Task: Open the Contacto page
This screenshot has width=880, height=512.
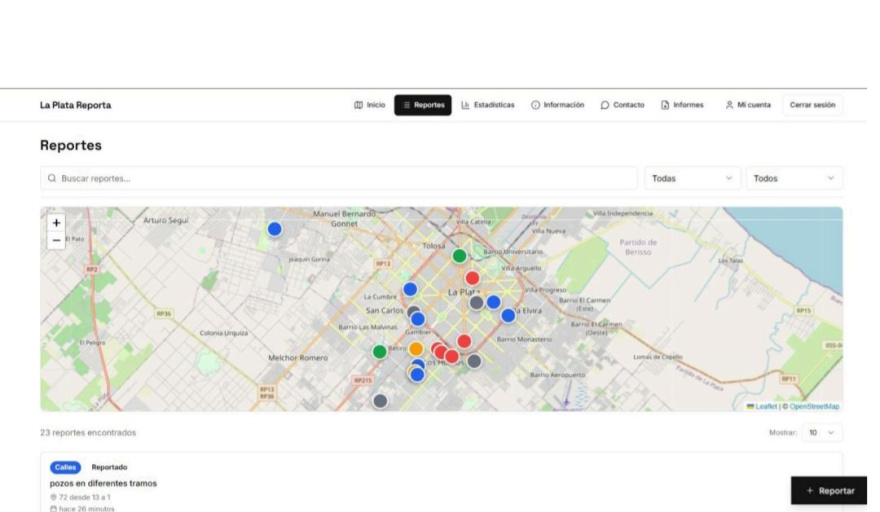Action: coord(622,105)
